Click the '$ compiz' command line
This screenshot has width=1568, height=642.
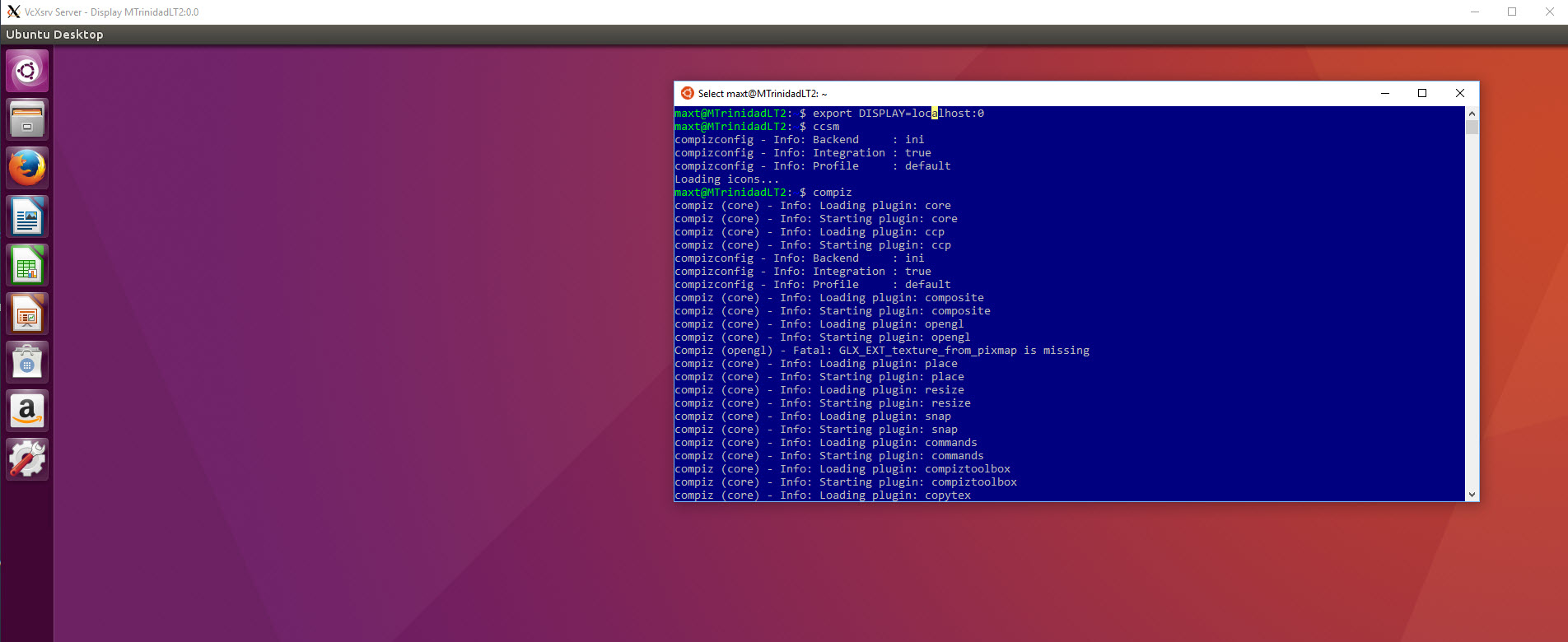point(763,193)
